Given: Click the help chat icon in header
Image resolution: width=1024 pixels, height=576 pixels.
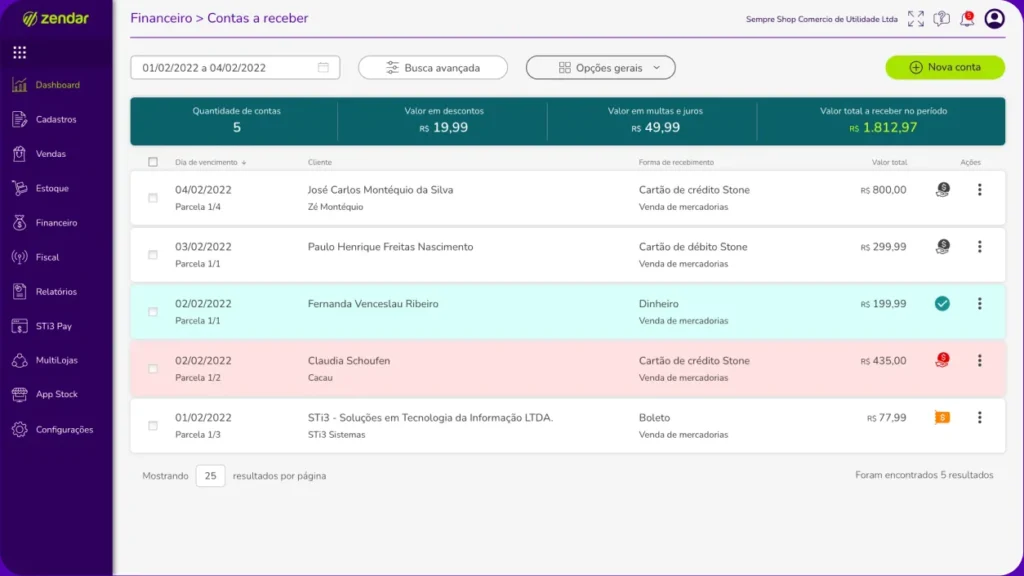Looking at the screenshot, I should click(941, 18).
